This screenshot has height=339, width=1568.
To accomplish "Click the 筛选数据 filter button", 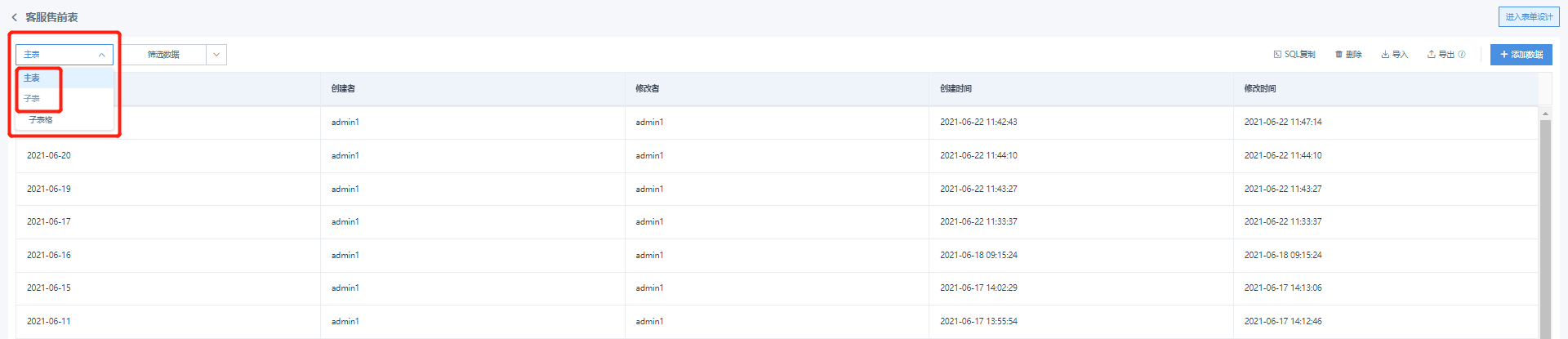I will point(163,55).
